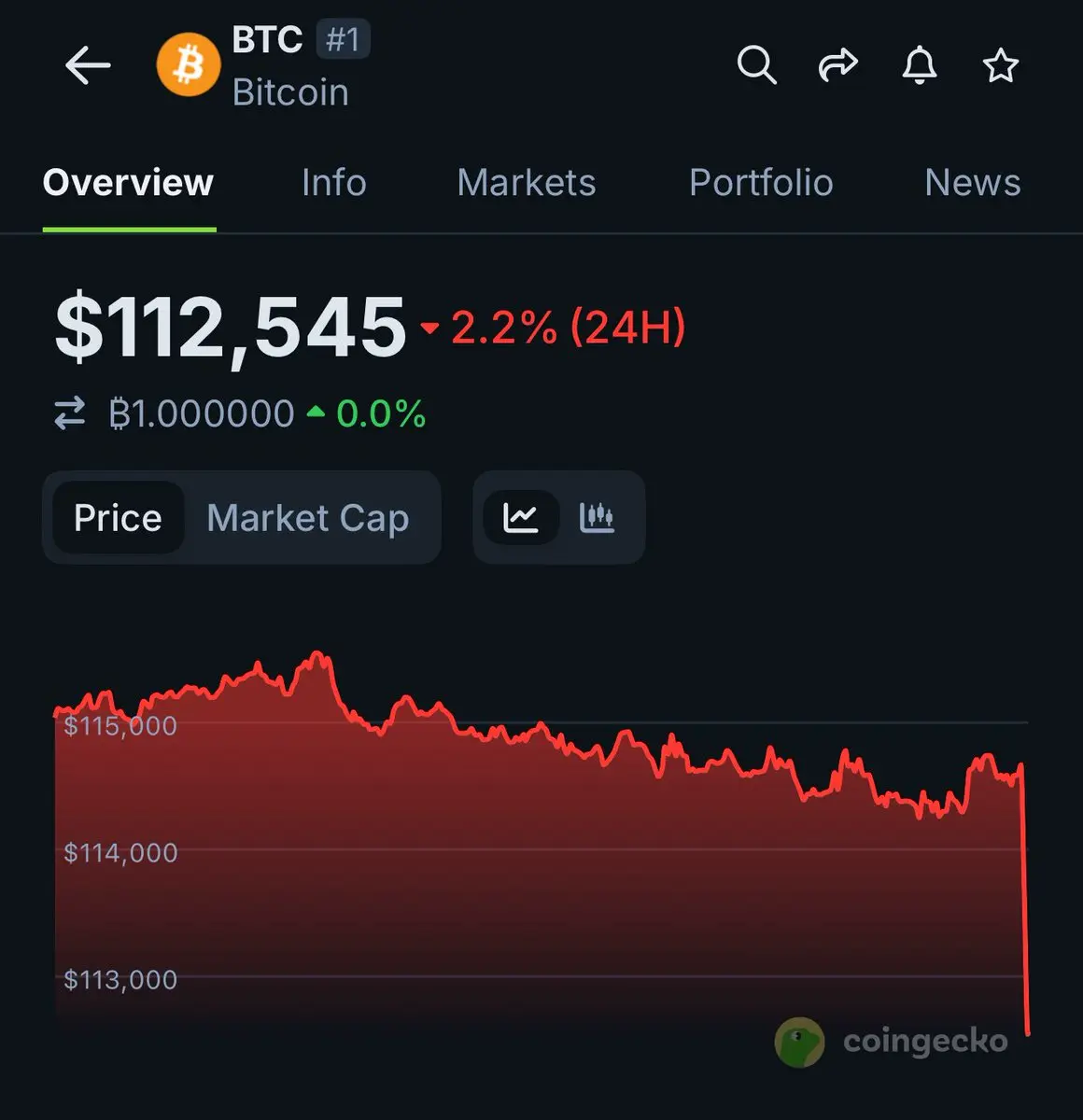Click the #1 rank badge
Viewport: 1083px width, 1120px height.
point(343,40)
